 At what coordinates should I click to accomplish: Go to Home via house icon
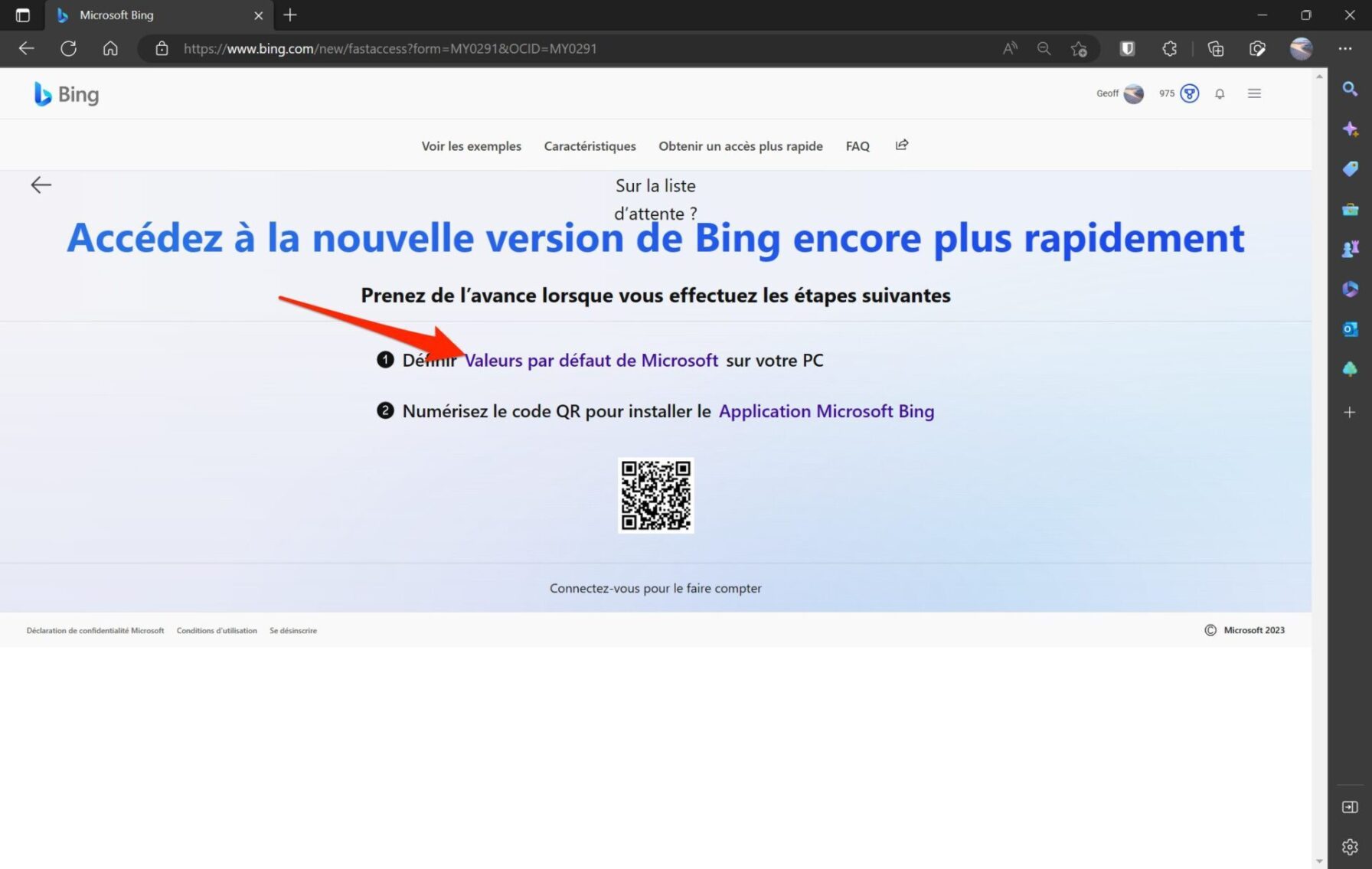point(110,48)
